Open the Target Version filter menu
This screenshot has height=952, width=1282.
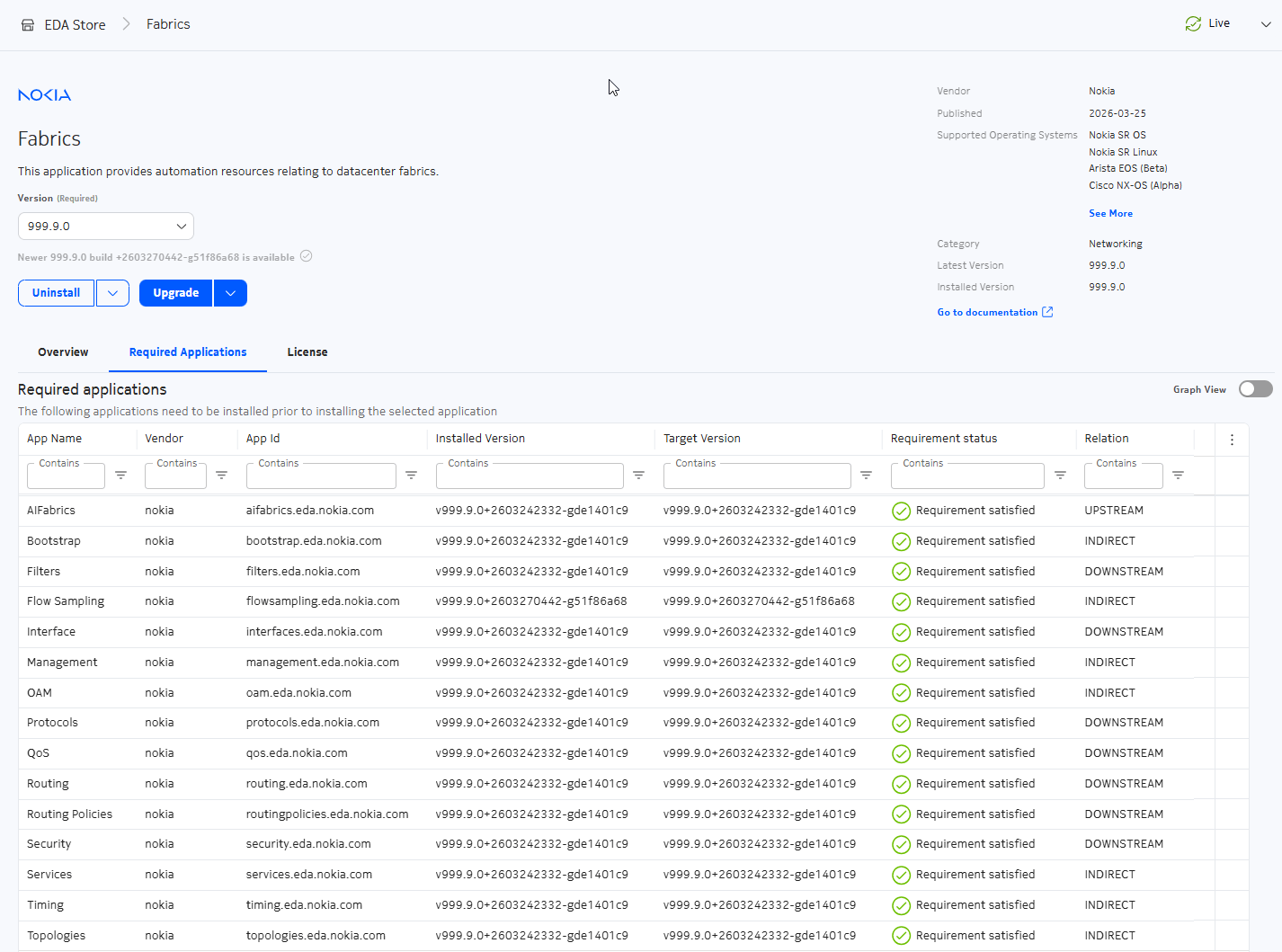(866, 475)
